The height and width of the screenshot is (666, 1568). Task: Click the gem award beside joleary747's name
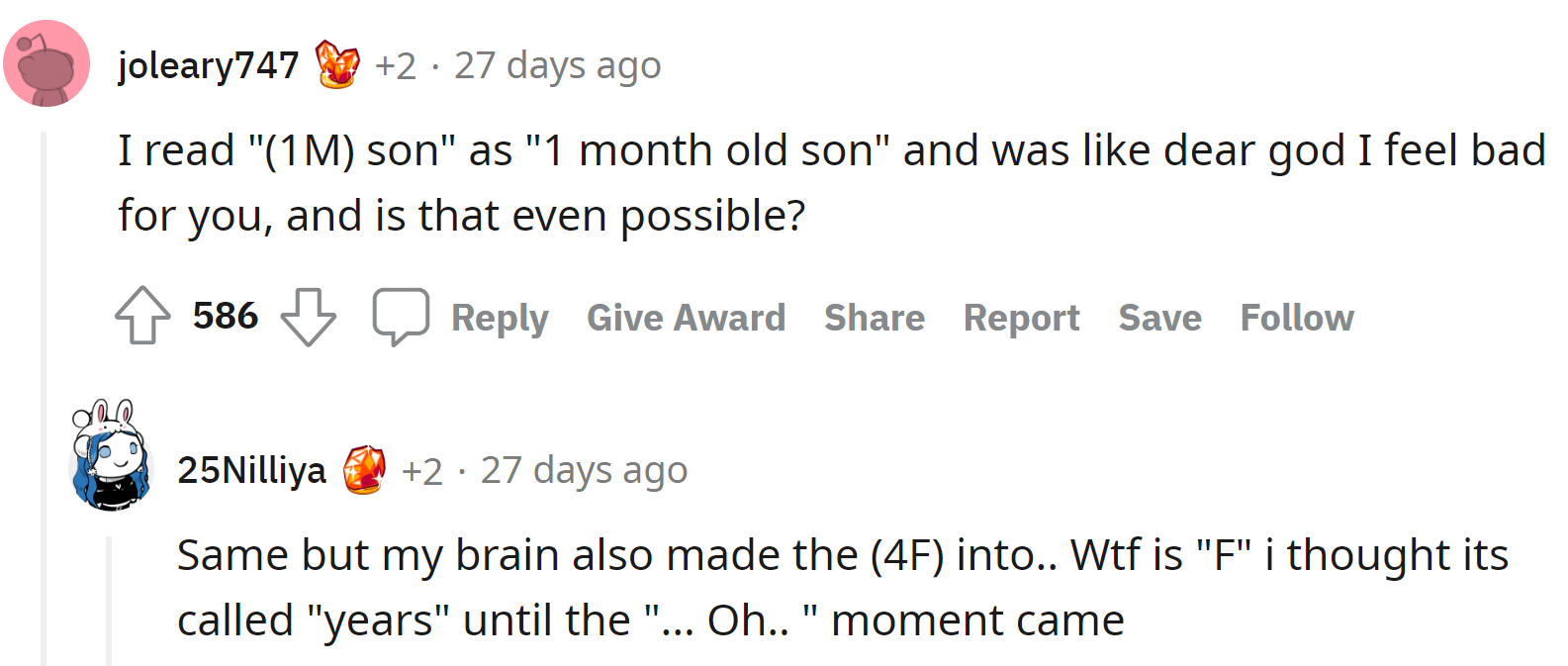click(x=336, y=64)
